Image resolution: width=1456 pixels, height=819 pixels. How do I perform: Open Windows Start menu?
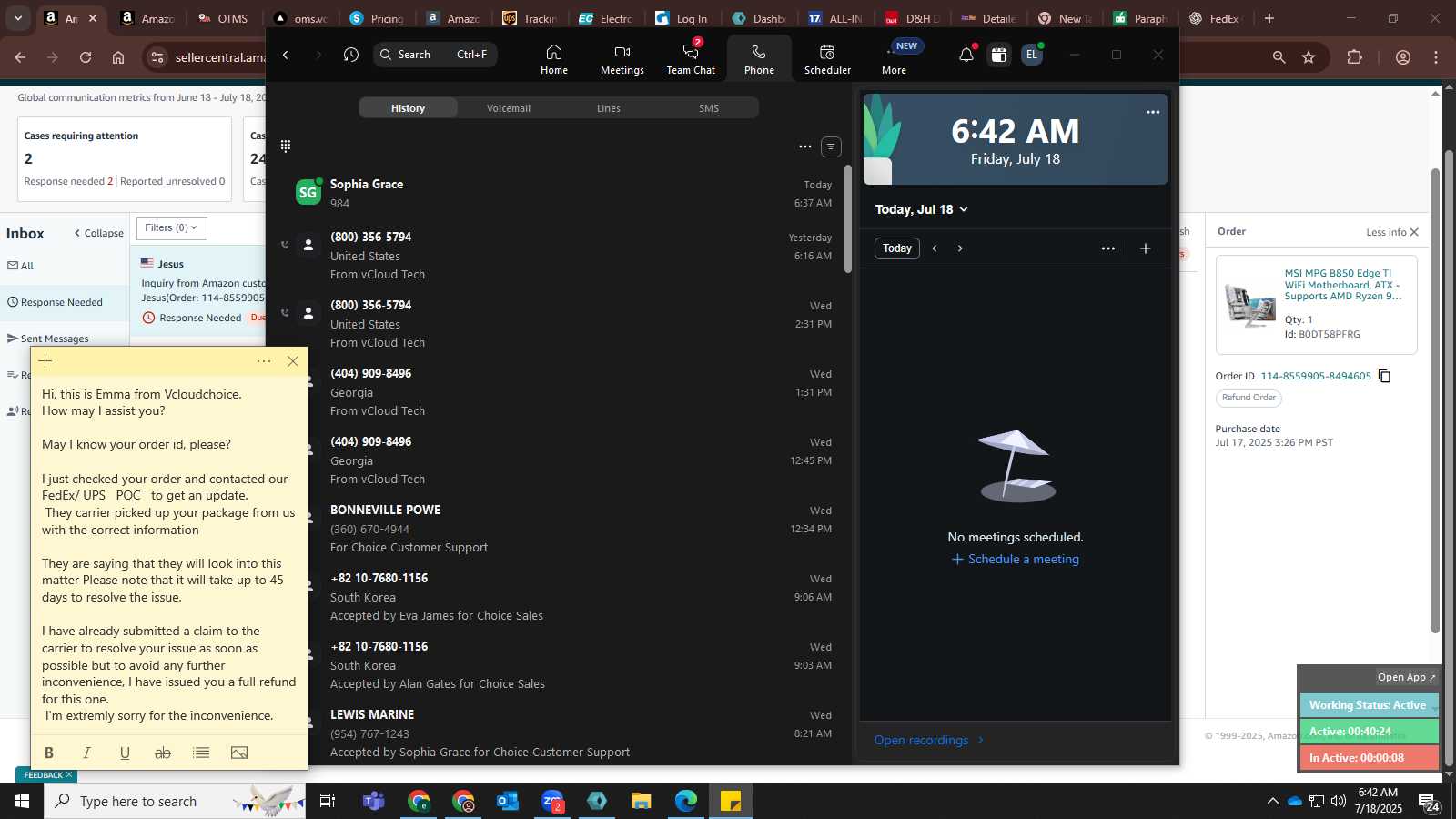[x=22, y=801]
